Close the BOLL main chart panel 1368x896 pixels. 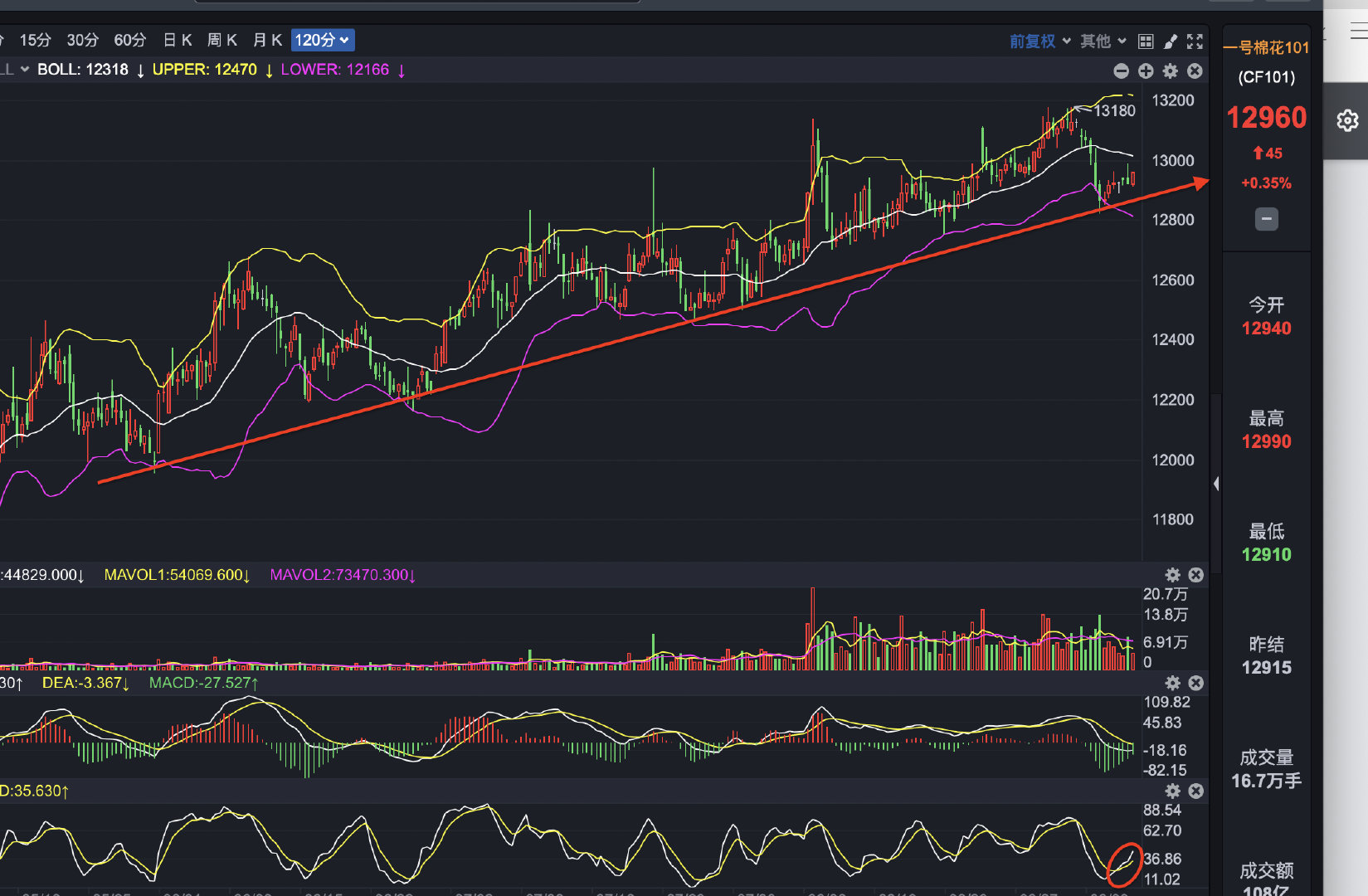1195,71
